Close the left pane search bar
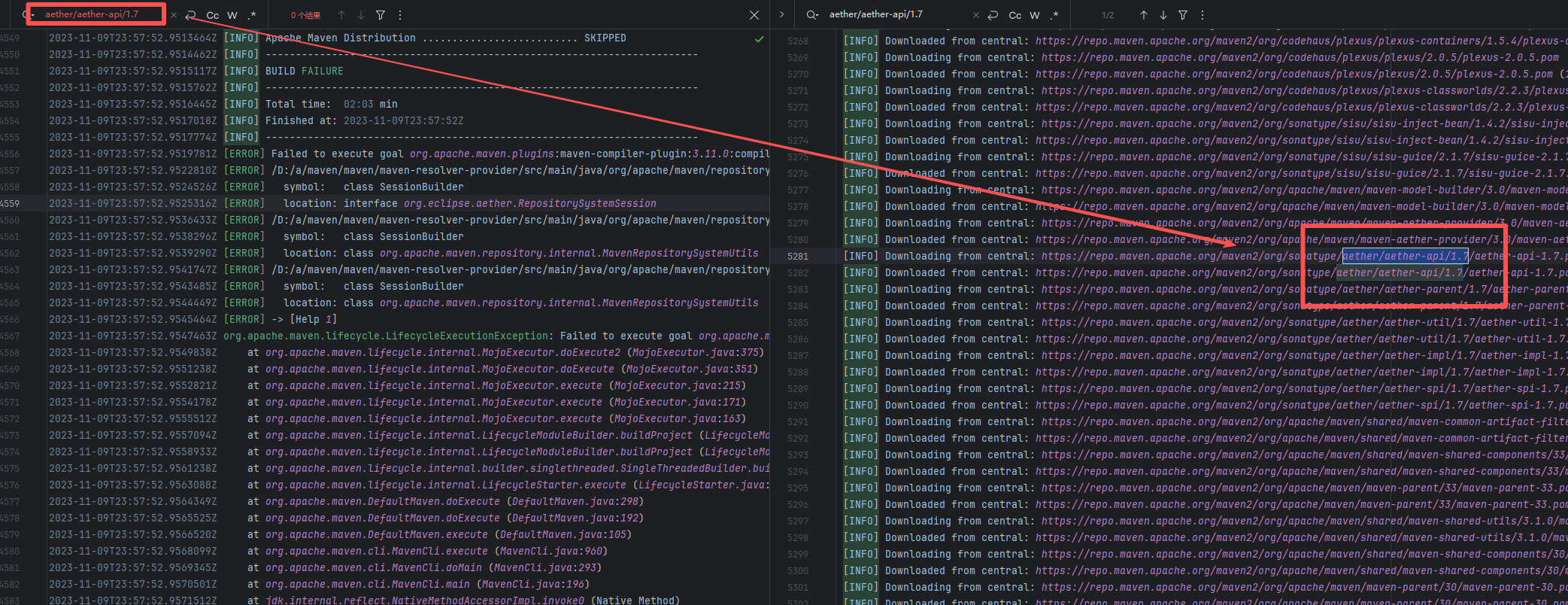This screenshot has width=1568, height=605. (x=754, y=15)
